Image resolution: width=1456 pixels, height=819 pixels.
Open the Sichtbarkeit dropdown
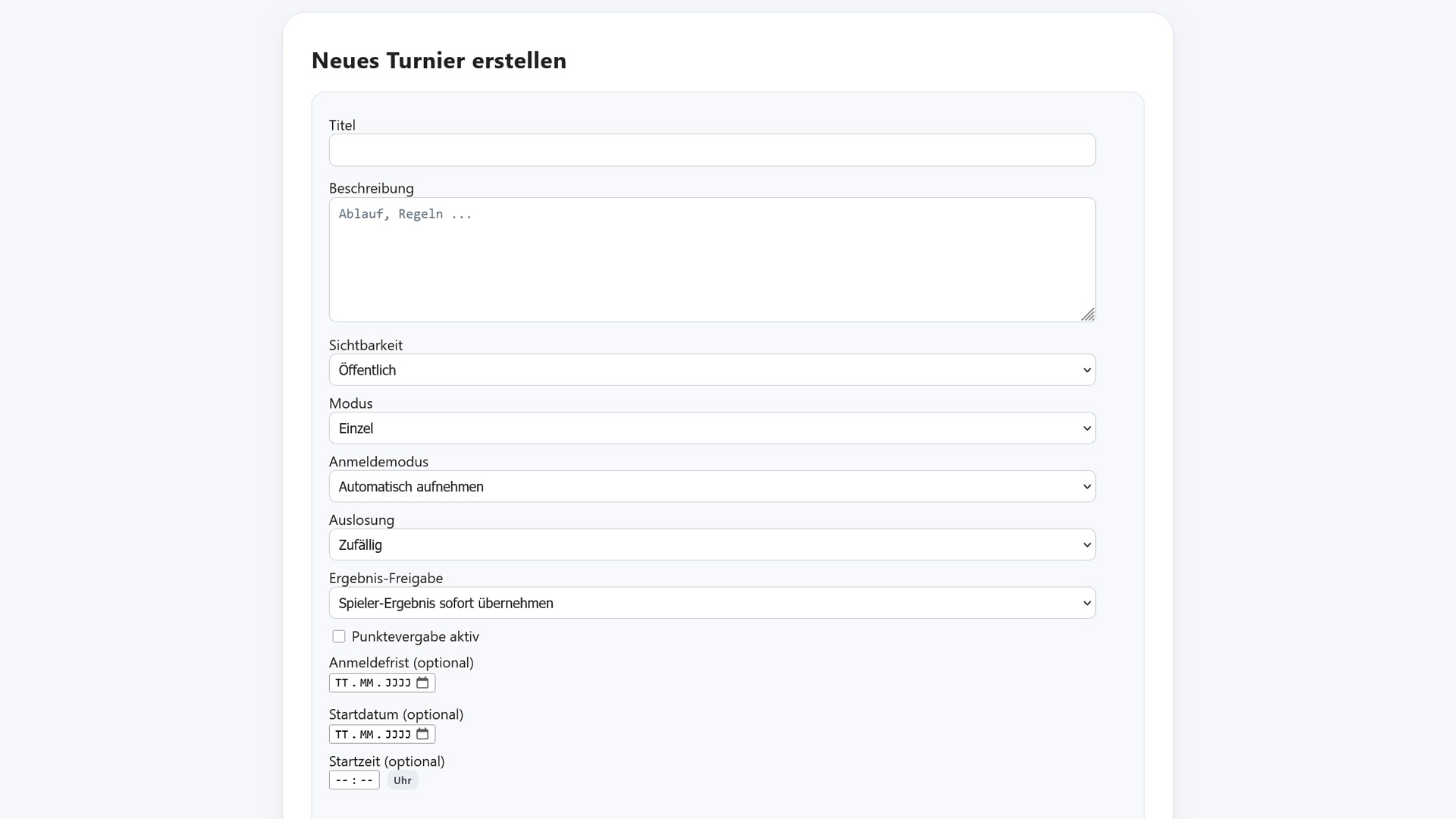point(712,370)
